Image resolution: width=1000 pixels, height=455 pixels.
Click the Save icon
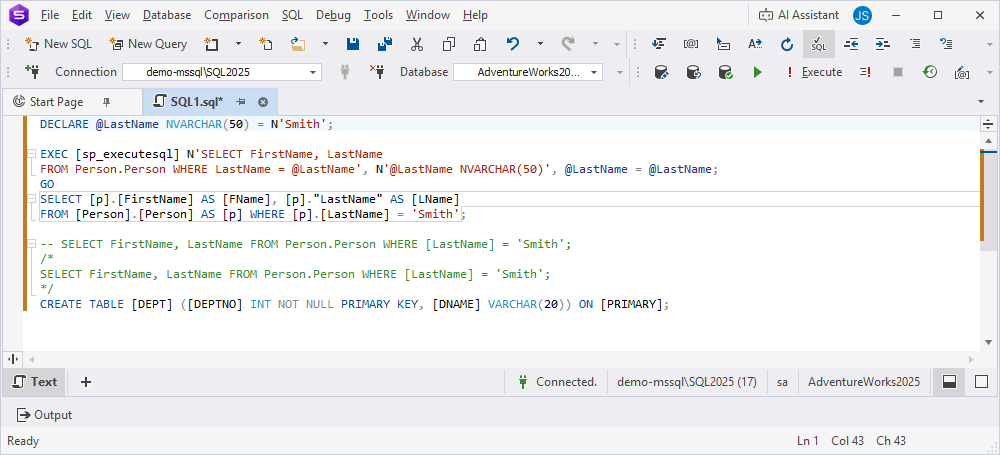353,44
